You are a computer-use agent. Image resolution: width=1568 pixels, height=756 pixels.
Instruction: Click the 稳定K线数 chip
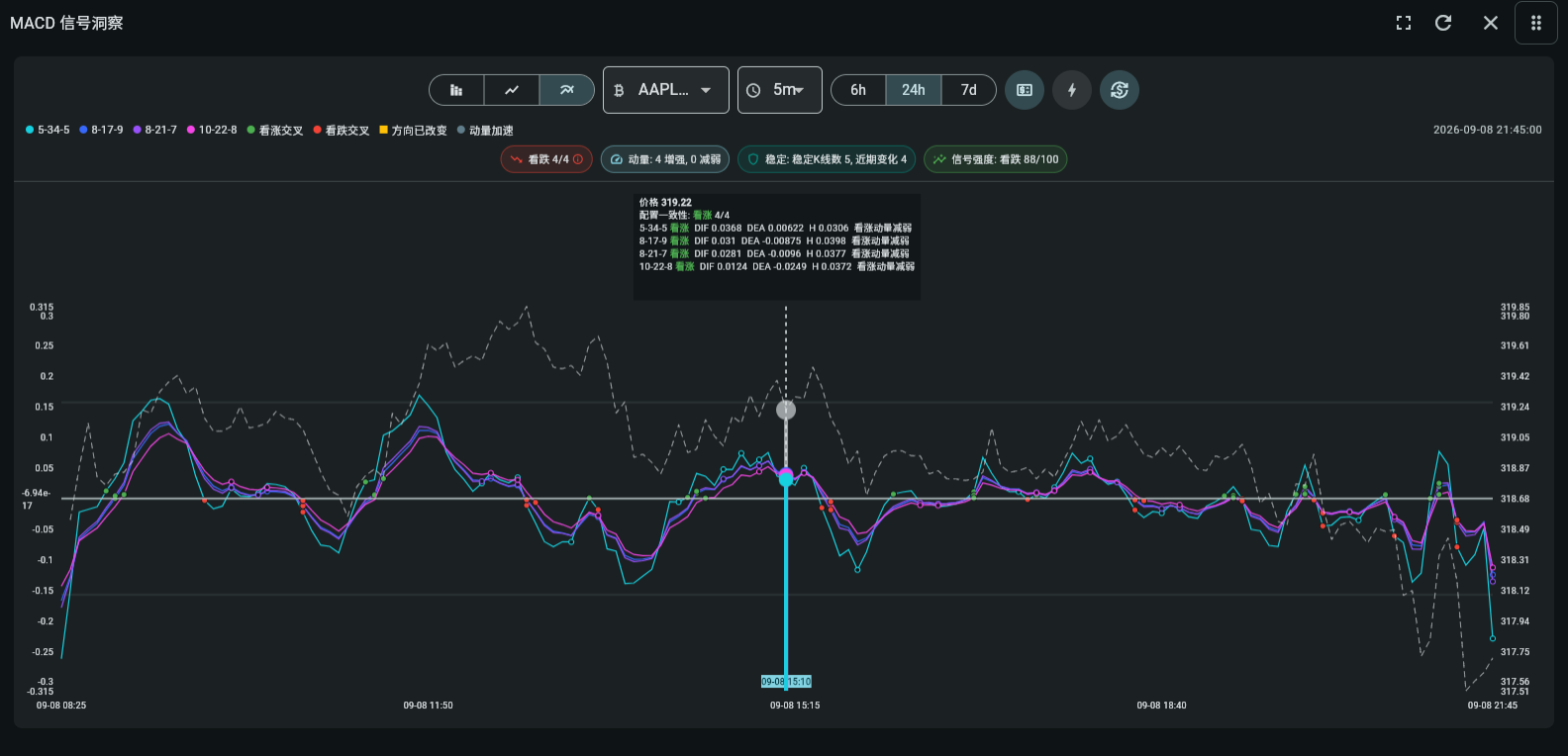(x=827, y=159)
